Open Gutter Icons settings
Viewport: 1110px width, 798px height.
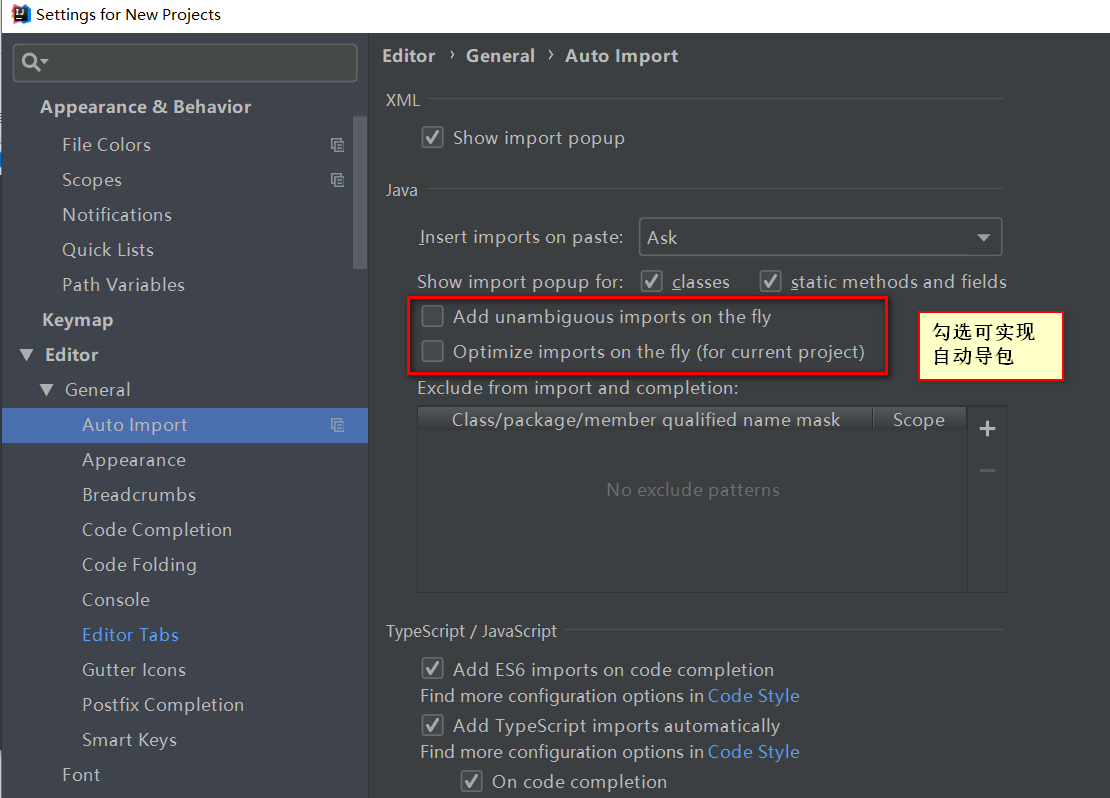(x=134, y=670)
